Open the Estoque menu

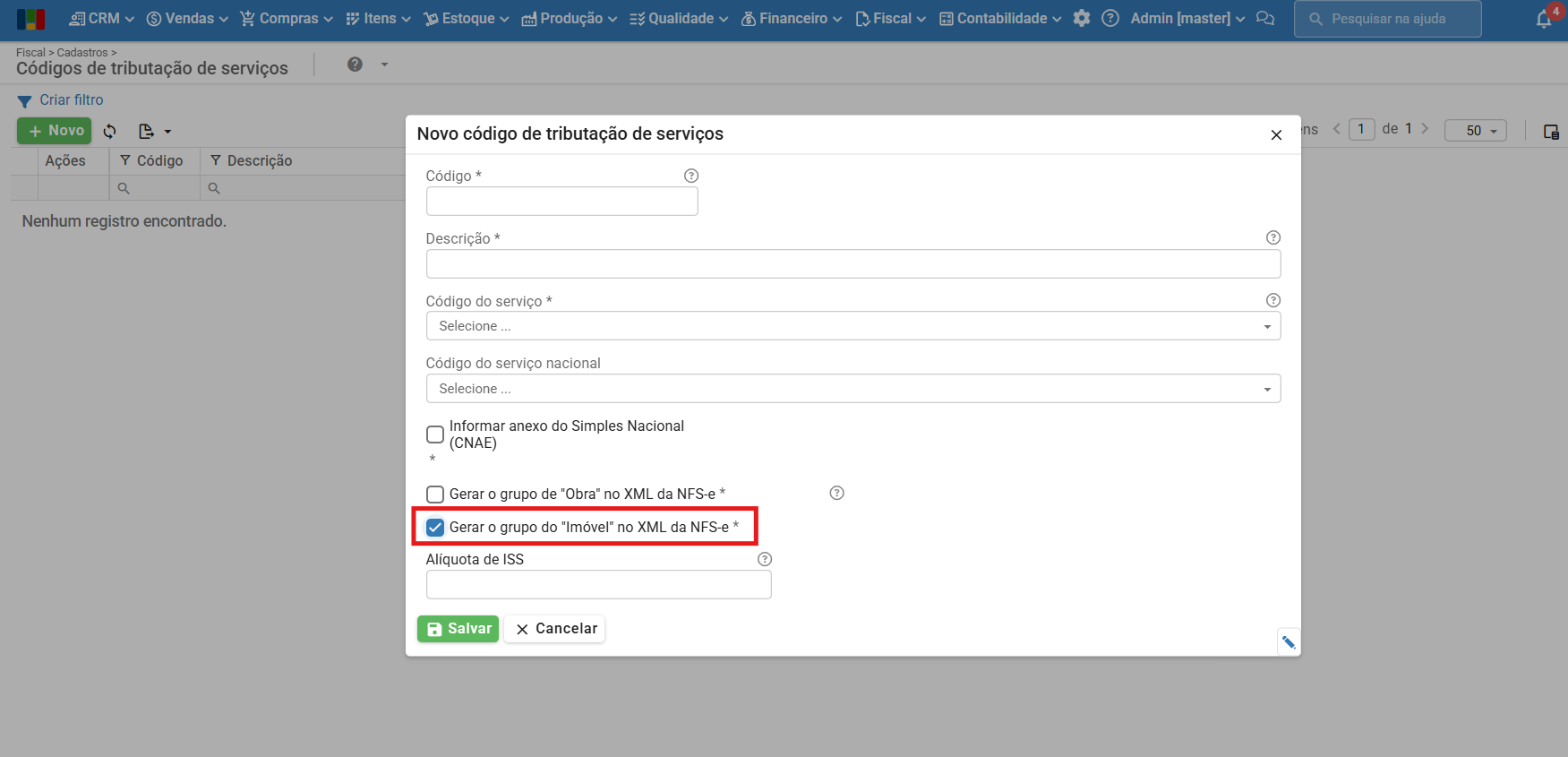(x=467, y=18)
